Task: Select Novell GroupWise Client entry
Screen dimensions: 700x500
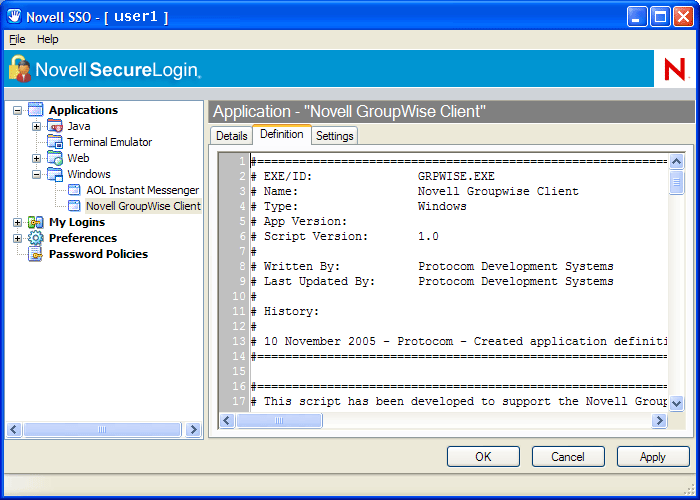Action: [x=143, y=206]
